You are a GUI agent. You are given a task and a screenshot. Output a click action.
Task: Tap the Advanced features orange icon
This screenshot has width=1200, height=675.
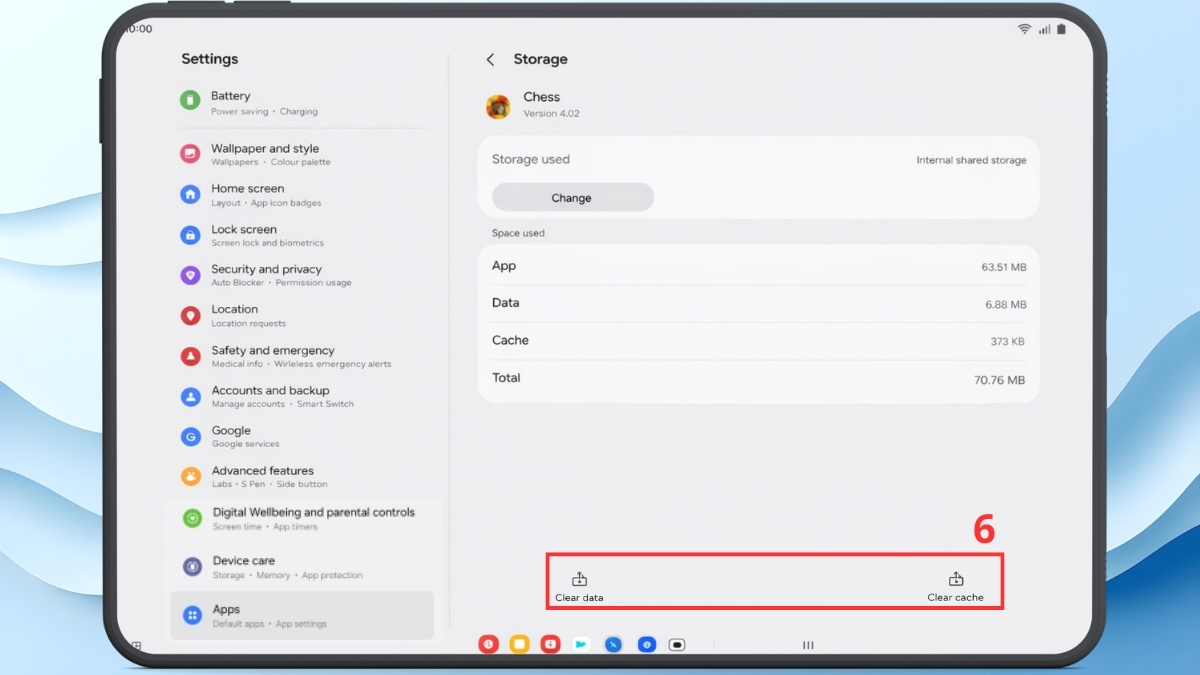click(190, 476)
